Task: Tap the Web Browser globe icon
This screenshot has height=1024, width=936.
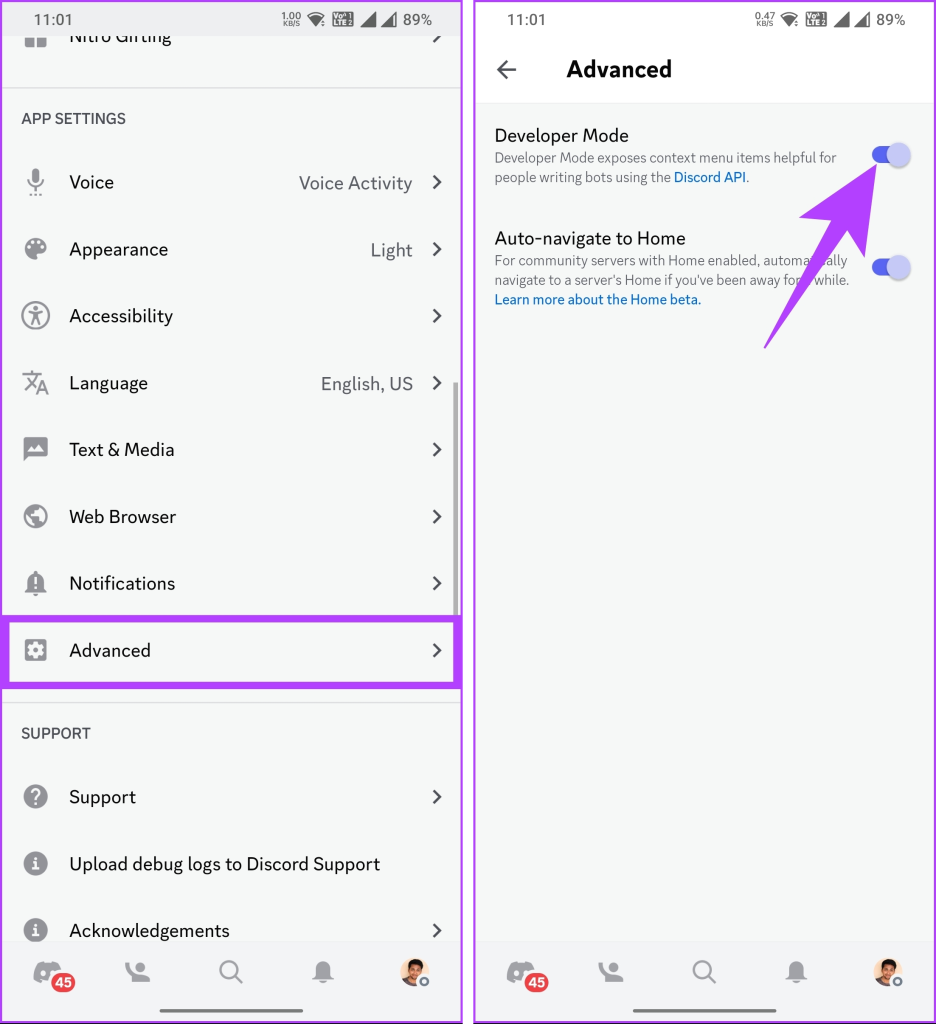Action: click(x=35, y=517)
